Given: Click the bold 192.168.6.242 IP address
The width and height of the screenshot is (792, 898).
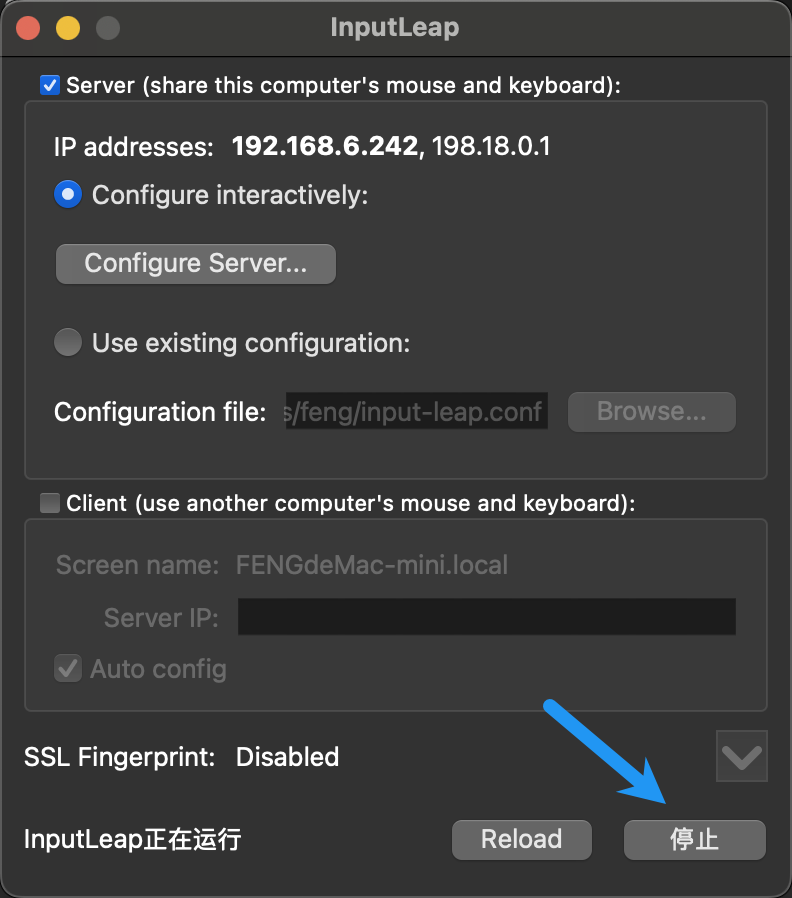Looking at the screenshot, I should pos(324,147).
